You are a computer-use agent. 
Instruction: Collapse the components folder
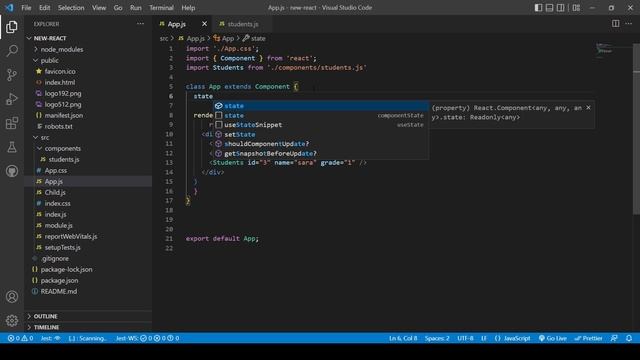click(x=88, y=149)
